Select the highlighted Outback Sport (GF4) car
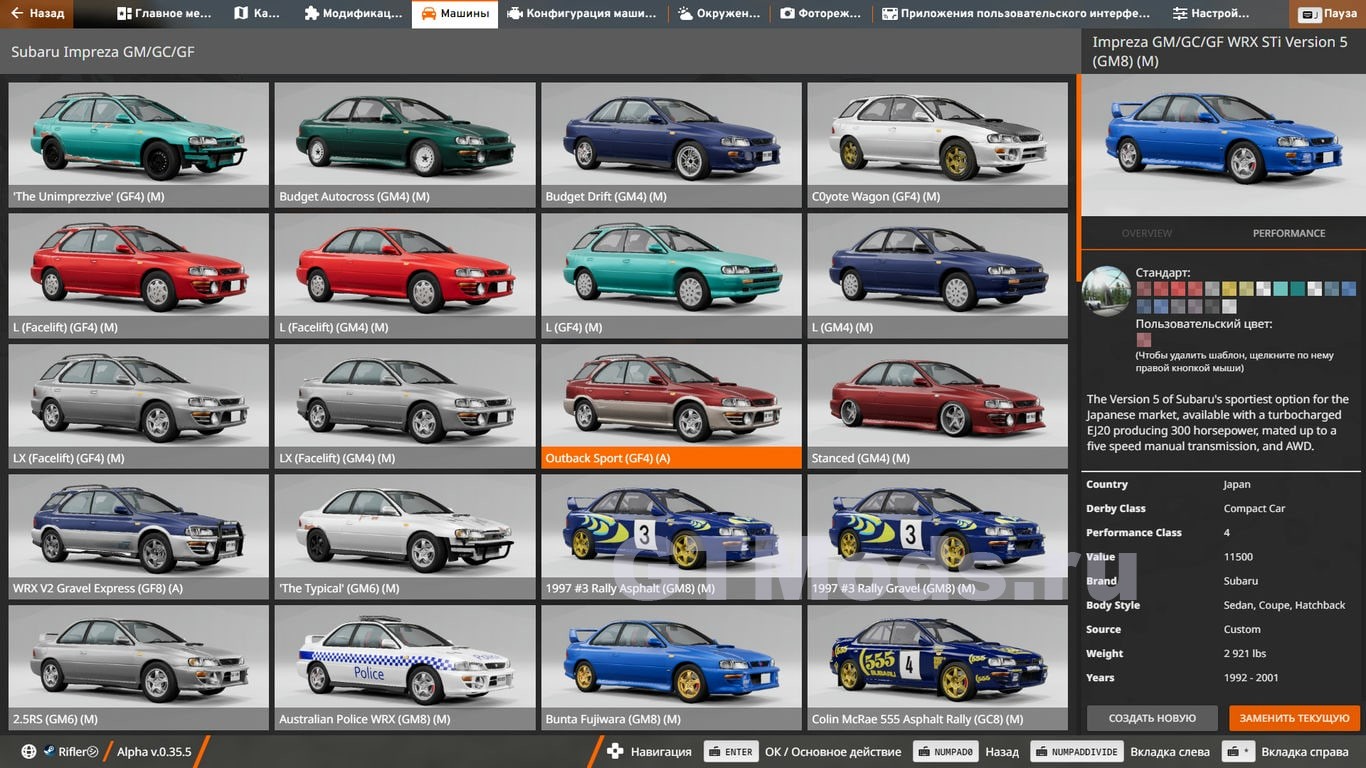 tap(671, 407)
